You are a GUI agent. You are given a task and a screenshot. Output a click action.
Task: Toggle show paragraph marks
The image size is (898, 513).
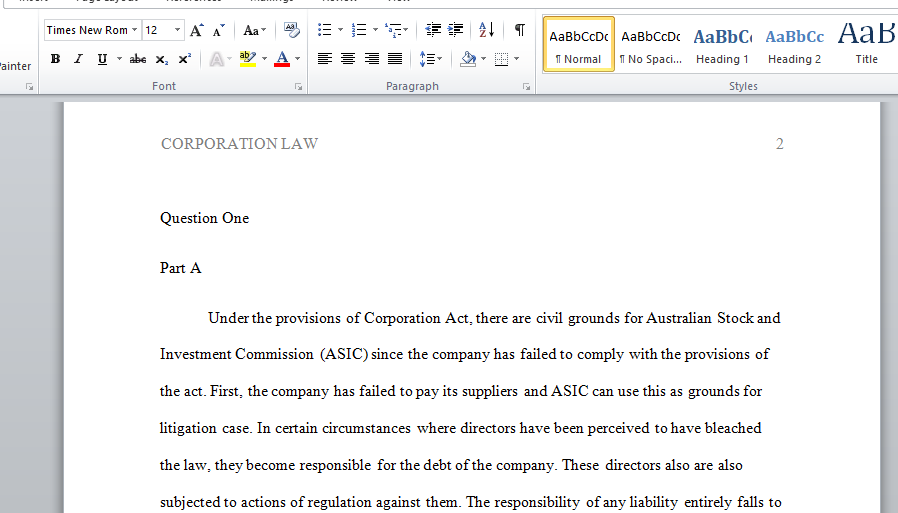[x=519, y=30]
